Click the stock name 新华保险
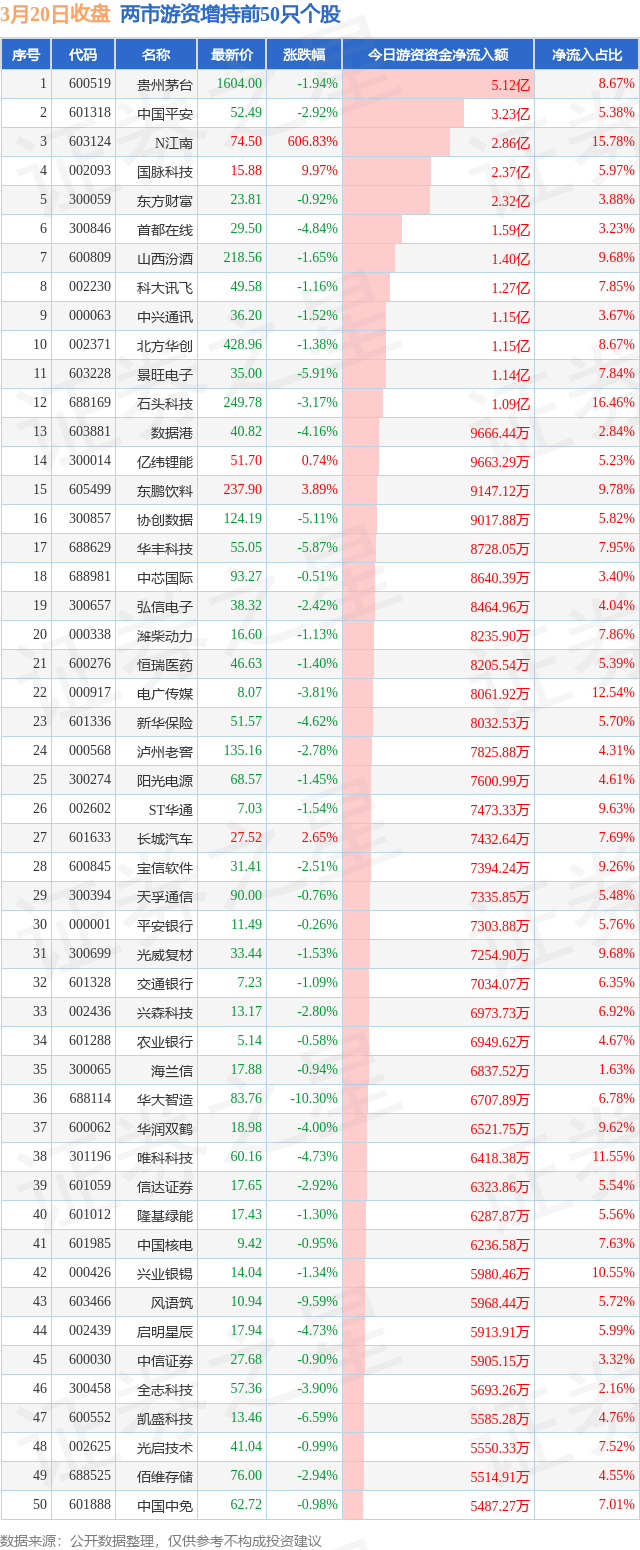Screen dimensions: 640x1550 166,723
